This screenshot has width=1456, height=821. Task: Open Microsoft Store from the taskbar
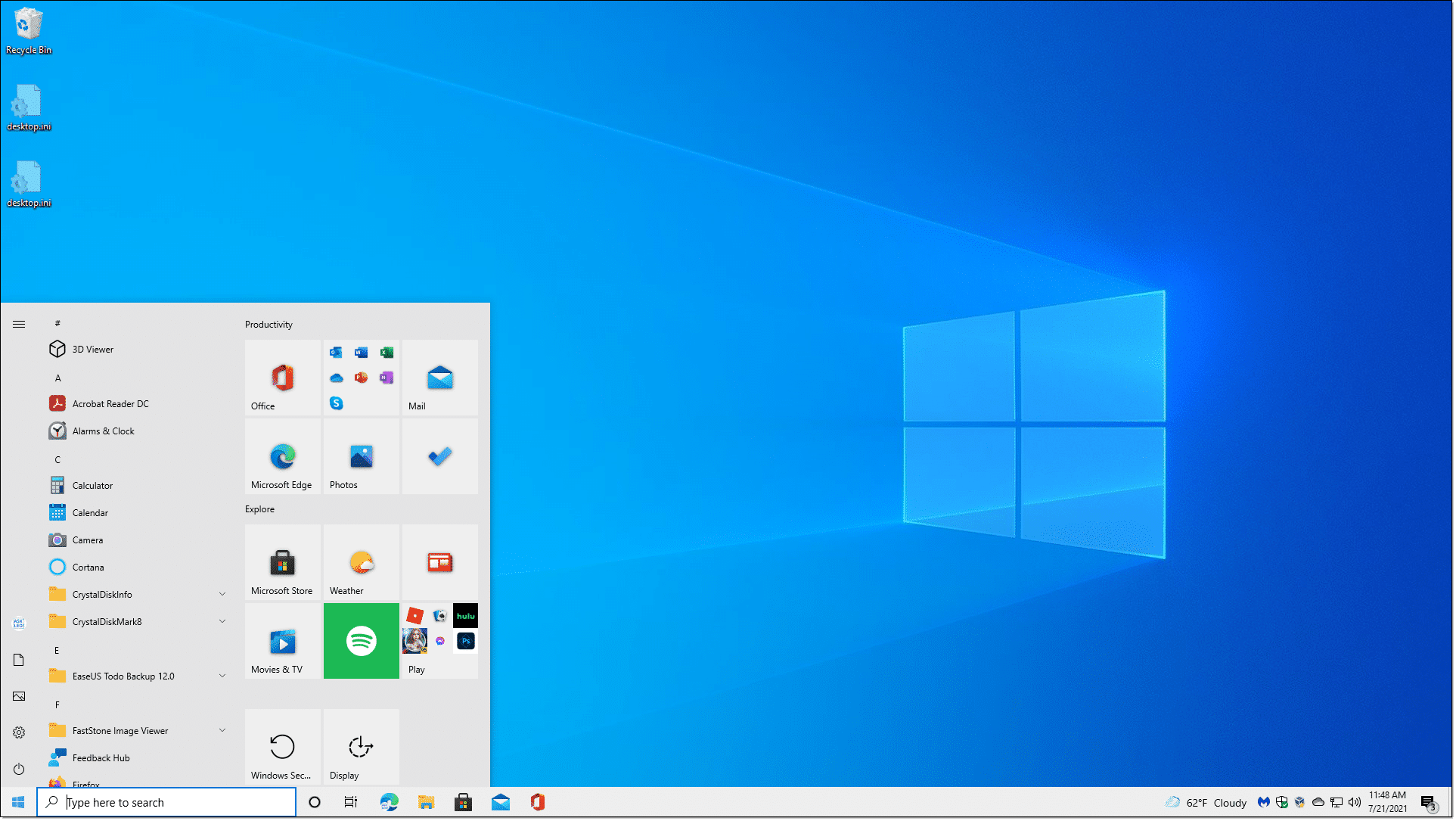464,802
